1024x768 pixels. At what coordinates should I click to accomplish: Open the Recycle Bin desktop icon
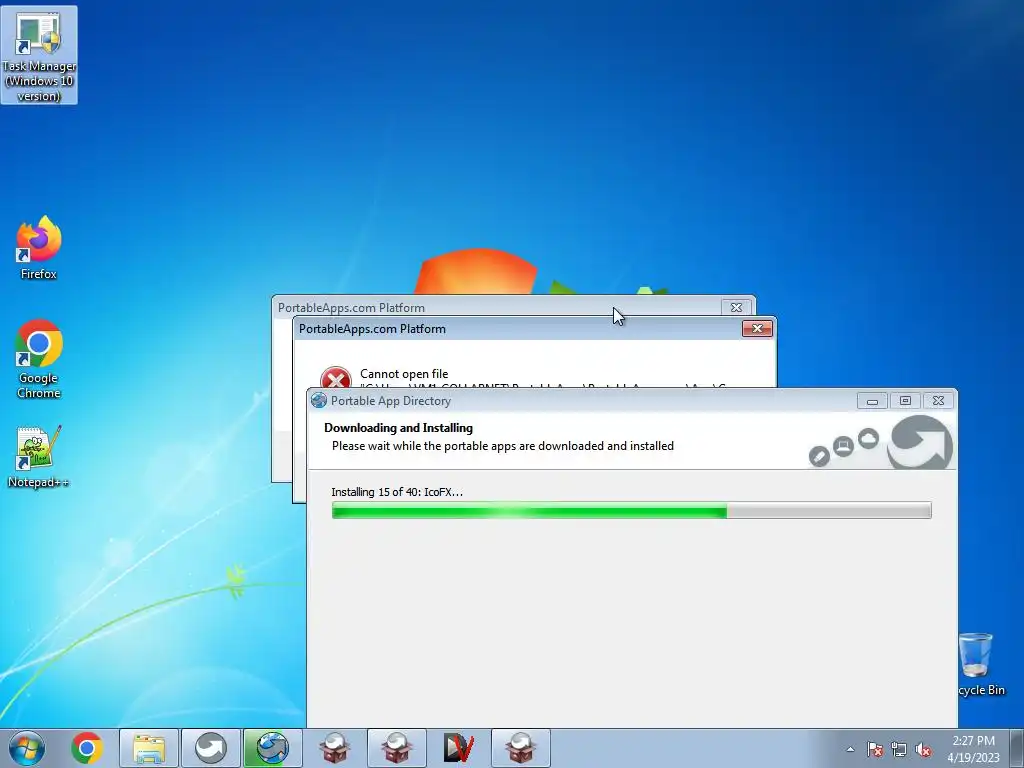(x=982, y=664)
